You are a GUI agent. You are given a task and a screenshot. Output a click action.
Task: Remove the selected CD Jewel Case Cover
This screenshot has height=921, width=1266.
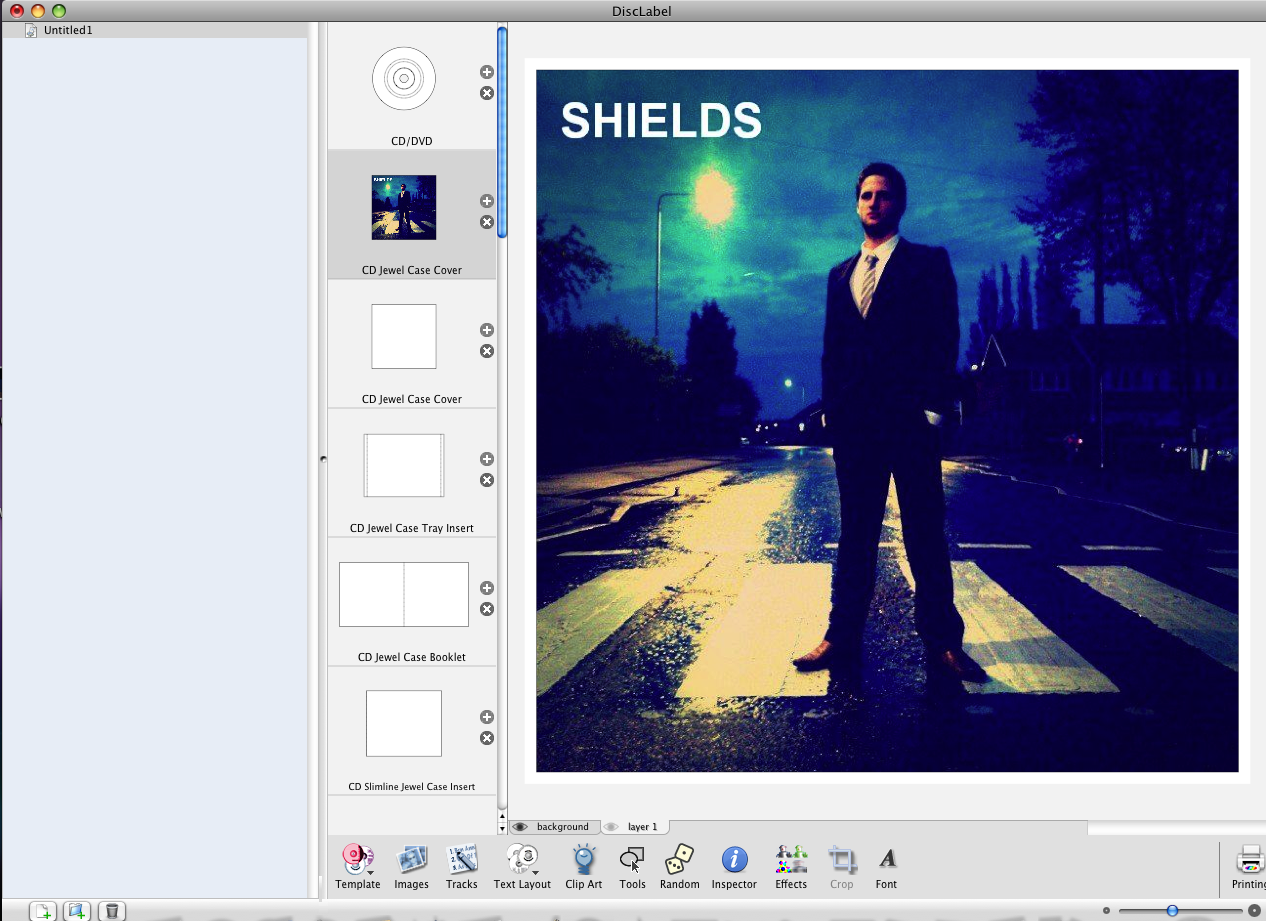click(487, 222)
